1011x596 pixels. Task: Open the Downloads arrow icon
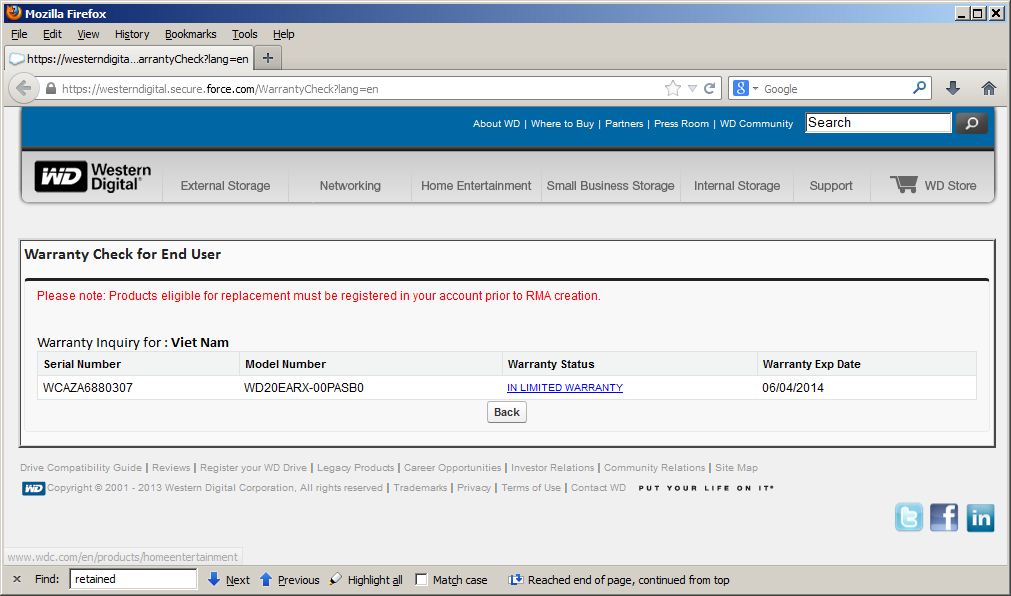point(953,88)
